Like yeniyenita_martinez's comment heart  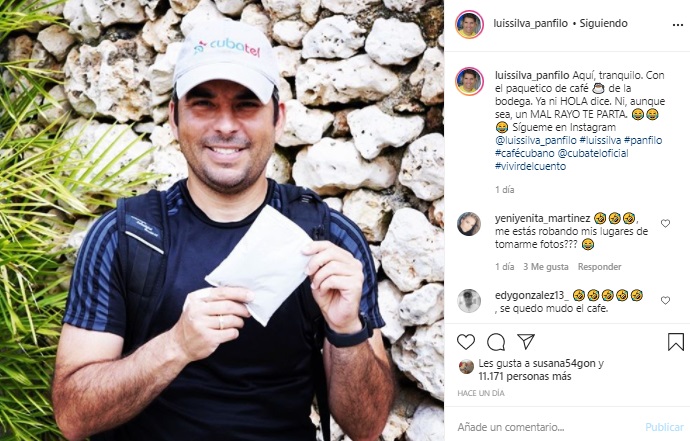click(665, 224)
